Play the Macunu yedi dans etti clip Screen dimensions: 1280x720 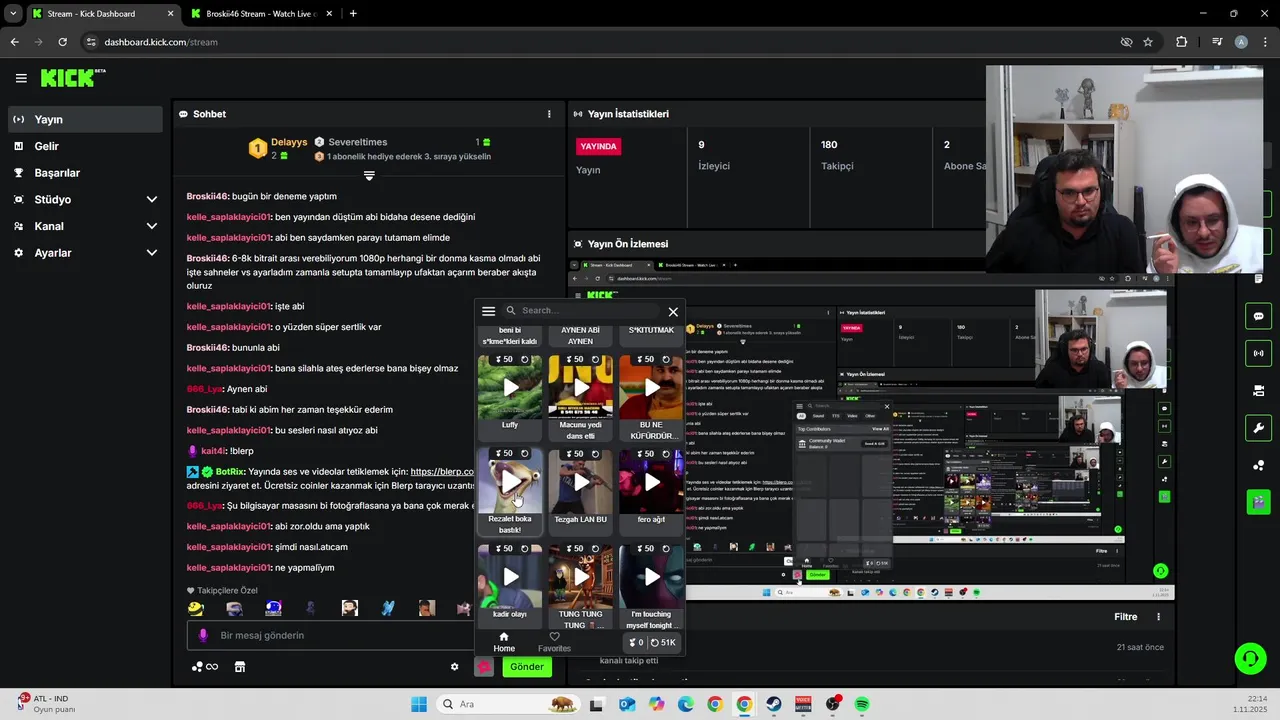(x=581, y=387)
